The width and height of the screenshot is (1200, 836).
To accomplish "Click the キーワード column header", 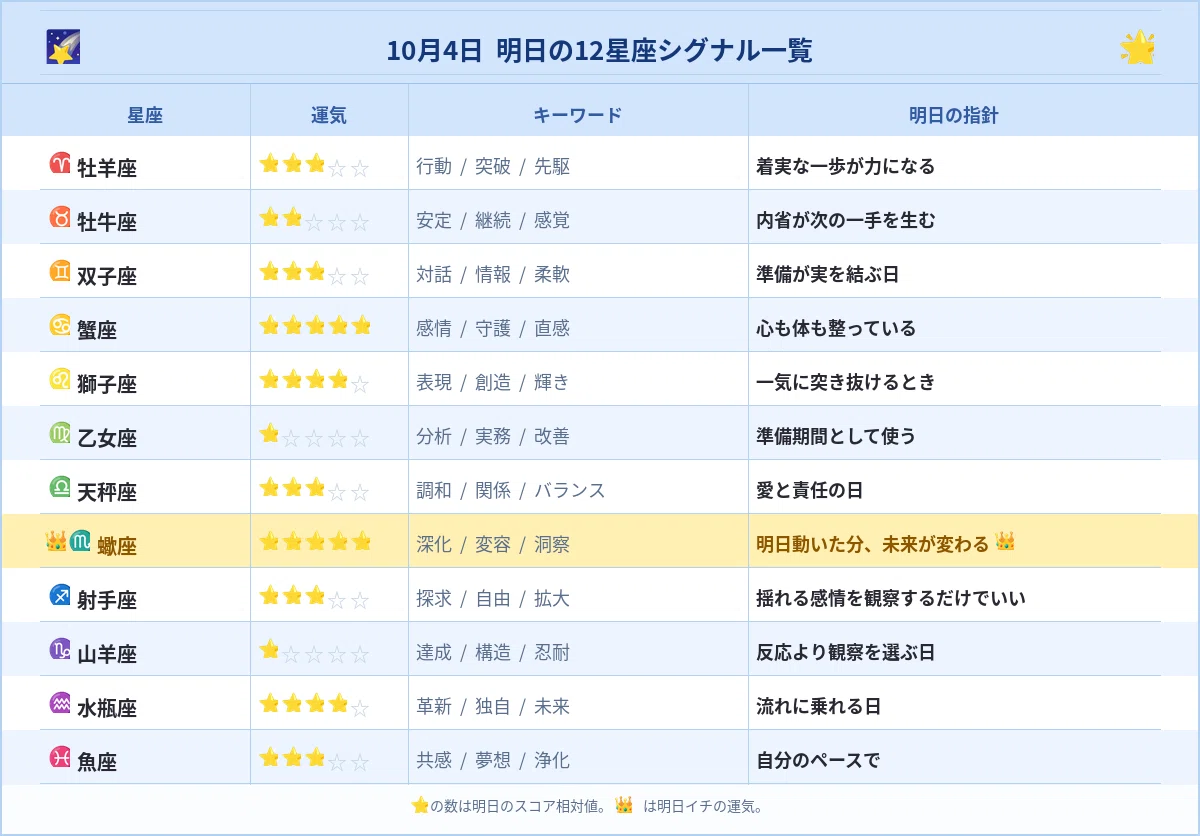I will coord(578,115).
